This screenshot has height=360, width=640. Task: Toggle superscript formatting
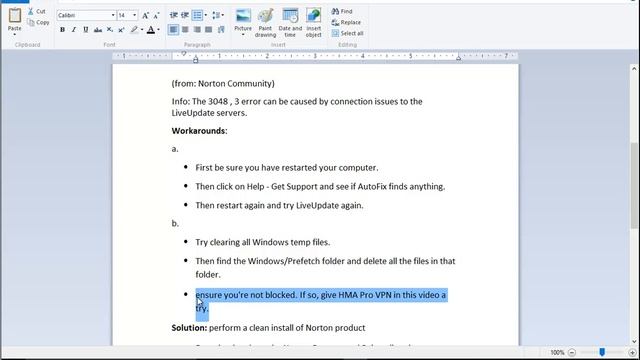[x=121, y=29]
